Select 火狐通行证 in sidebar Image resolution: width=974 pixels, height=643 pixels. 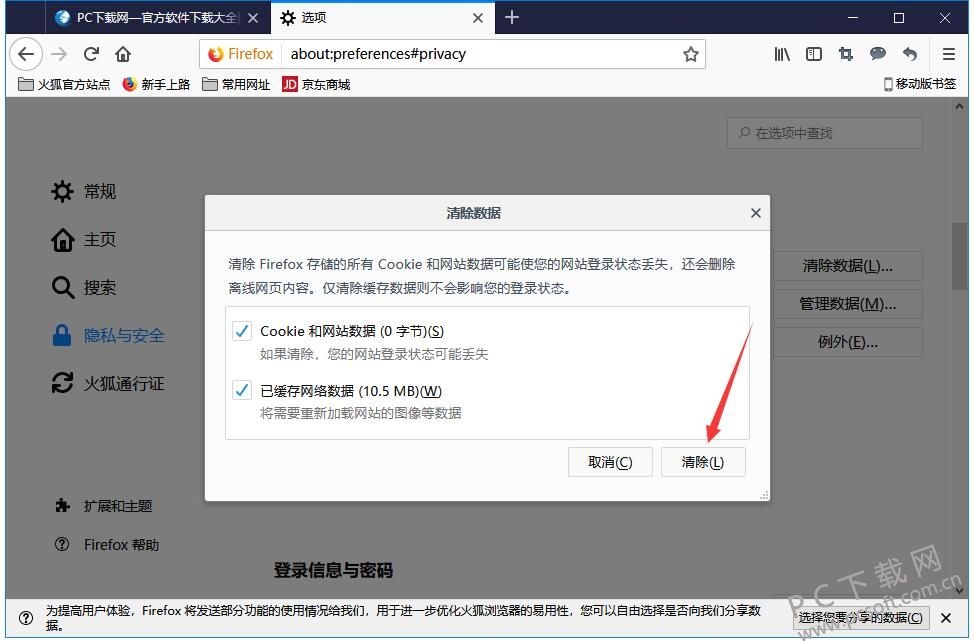108,383
